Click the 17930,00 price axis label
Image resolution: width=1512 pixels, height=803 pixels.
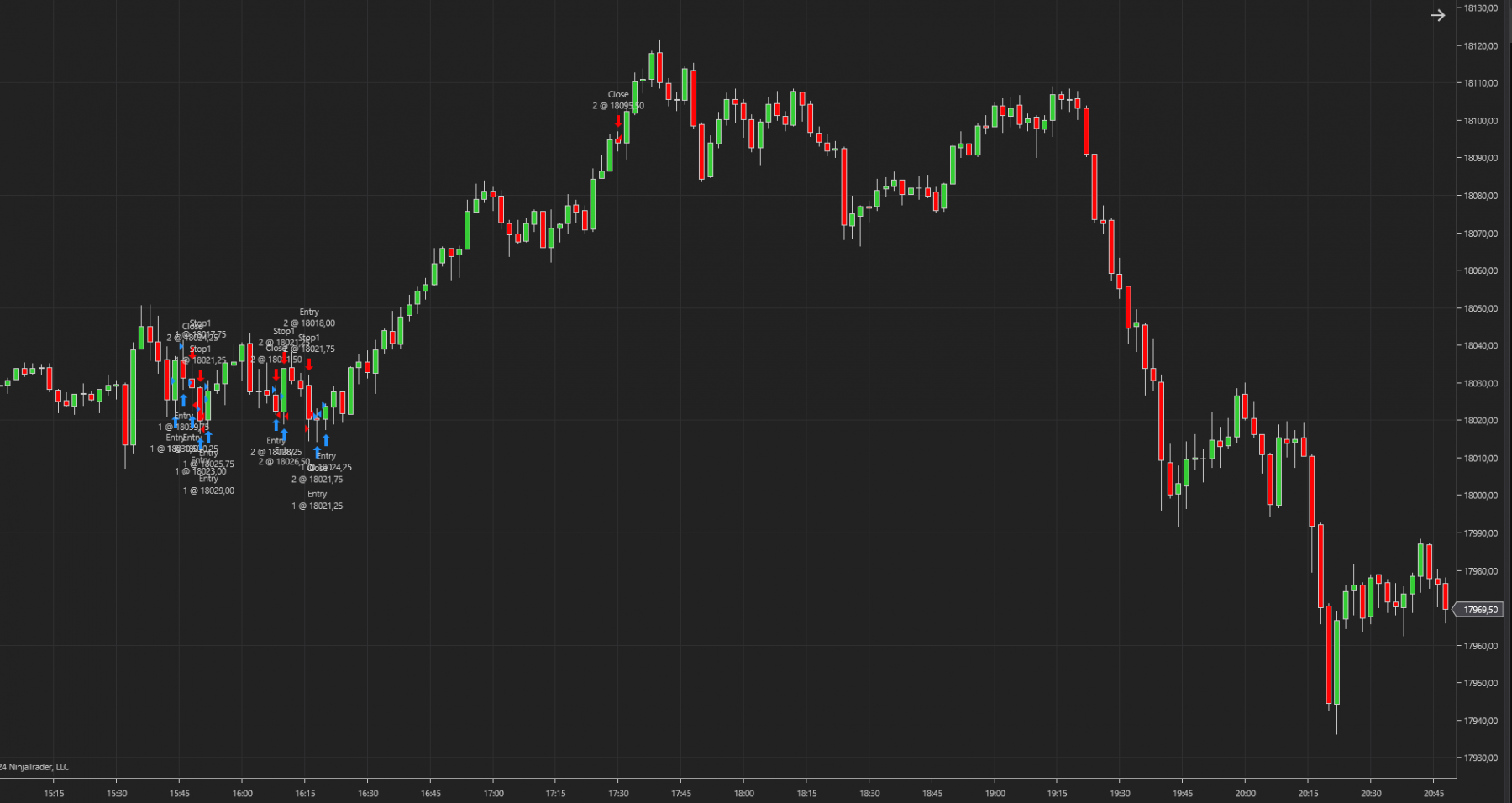click(1480, 758)
